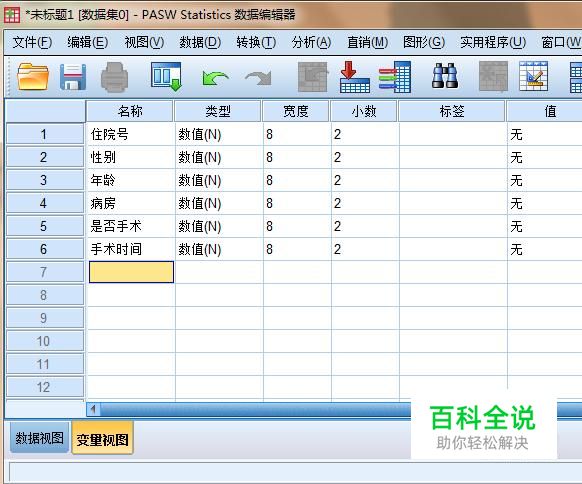The image size is (582, 484).
Task: Click the variable name 手术时间
Action: click(x=116, y=249)
